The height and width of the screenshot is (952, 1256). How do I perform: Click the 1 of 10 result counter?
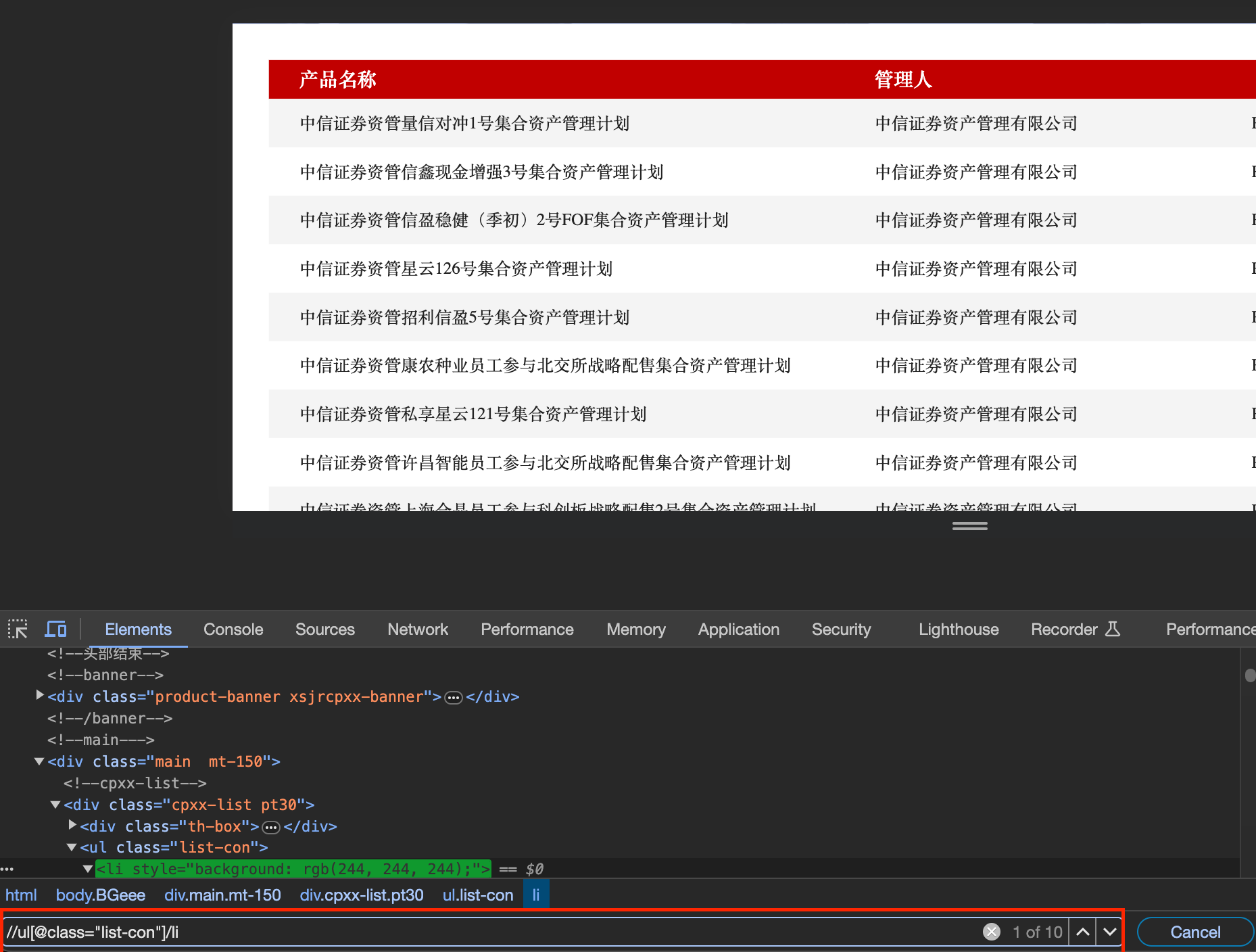click(x=1037, y=932)
